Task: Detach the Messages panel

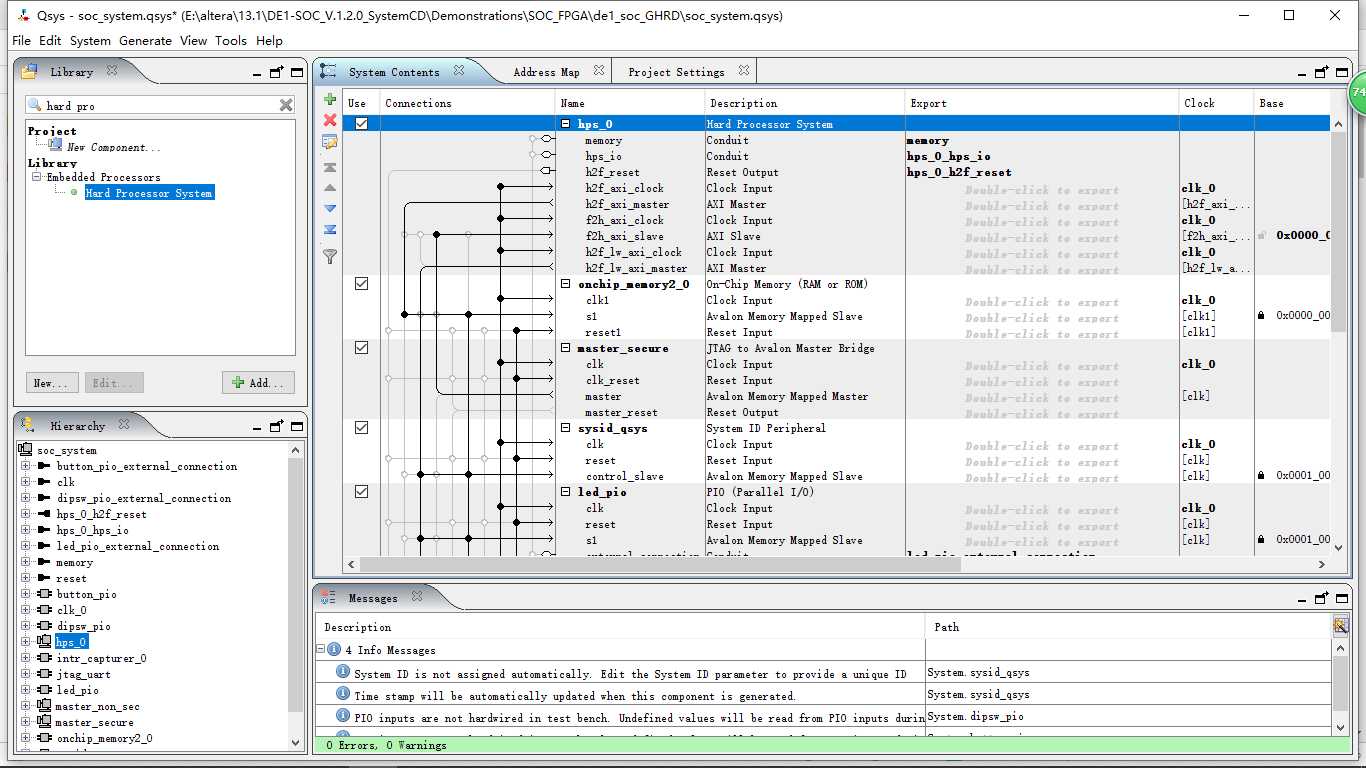Action: tap(1322, 598)
